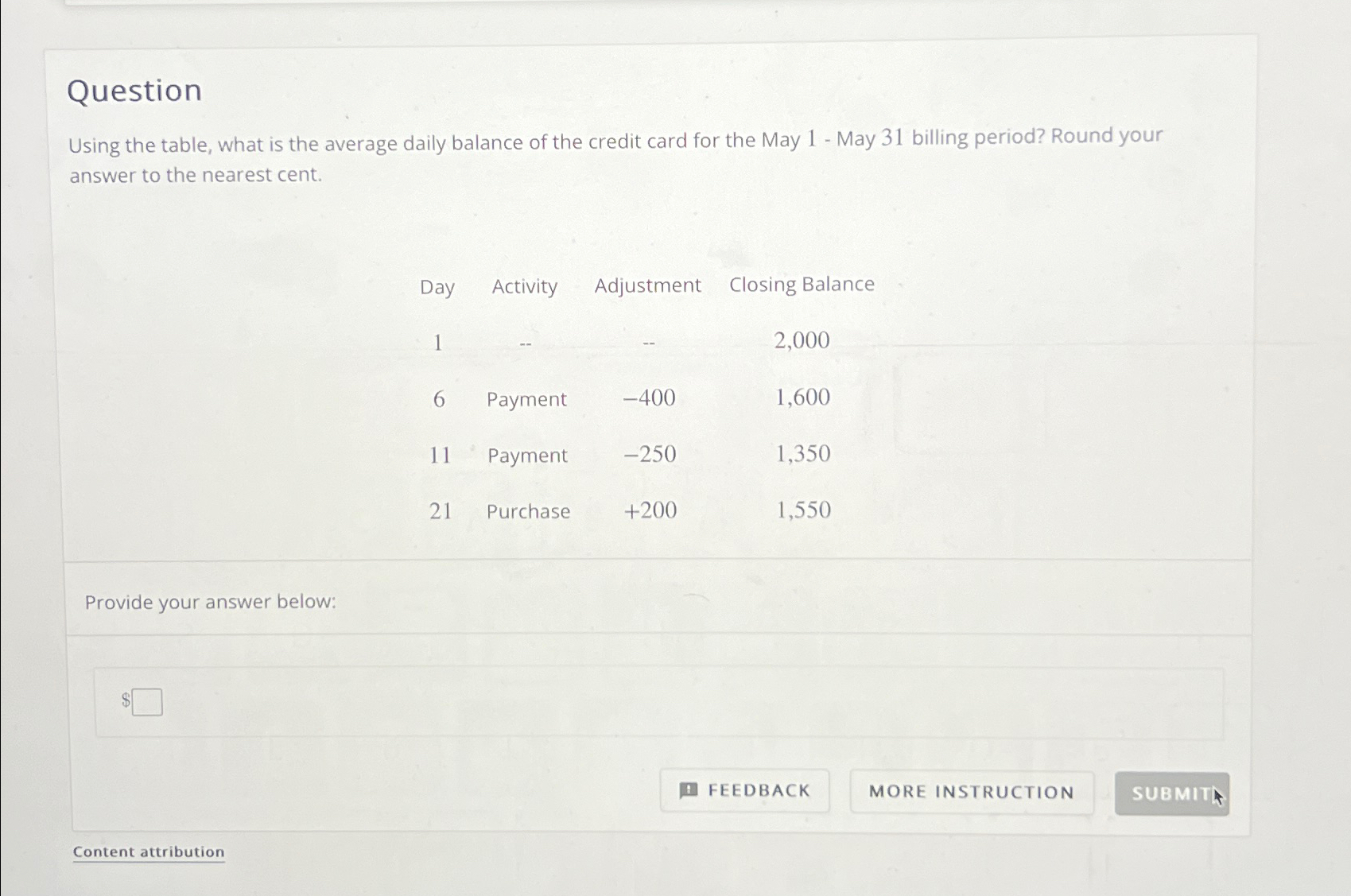Screen dimensions: 1351x896
Task: Select the answer field next to the $ sign
Action: (148, 702)
